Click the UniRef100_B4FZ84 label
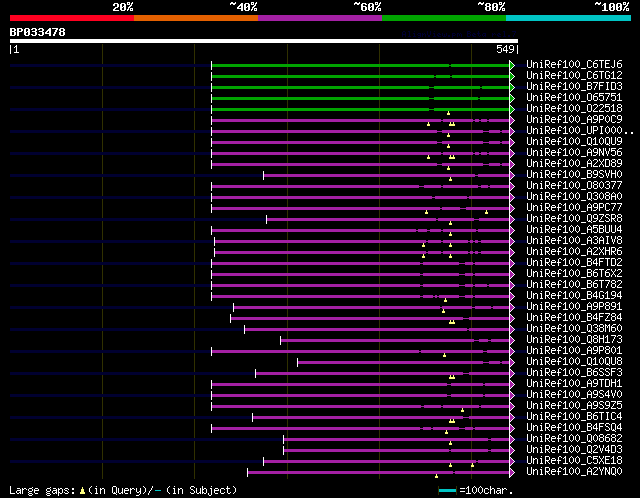Screen dimensions: 640x498 point(574,318)
